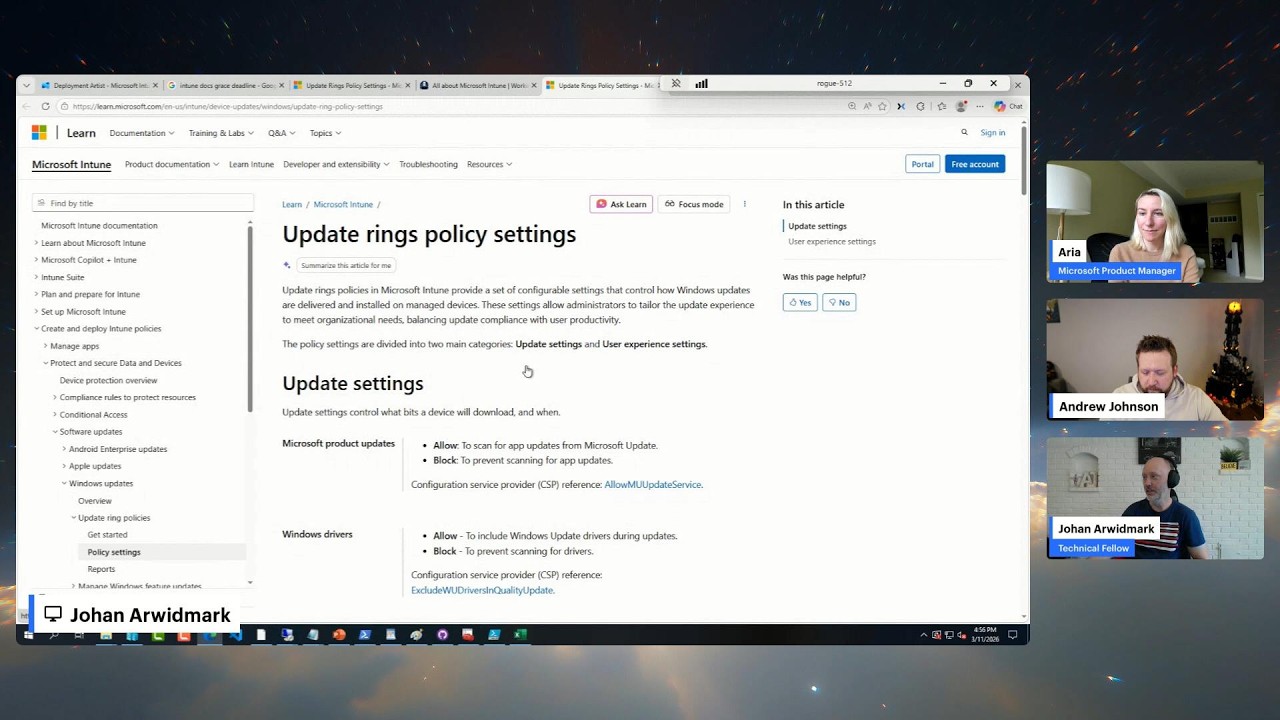Screen dimensions: 1280x720
Task: Collapse Windows updates tree node
Action: coord(64,483)
